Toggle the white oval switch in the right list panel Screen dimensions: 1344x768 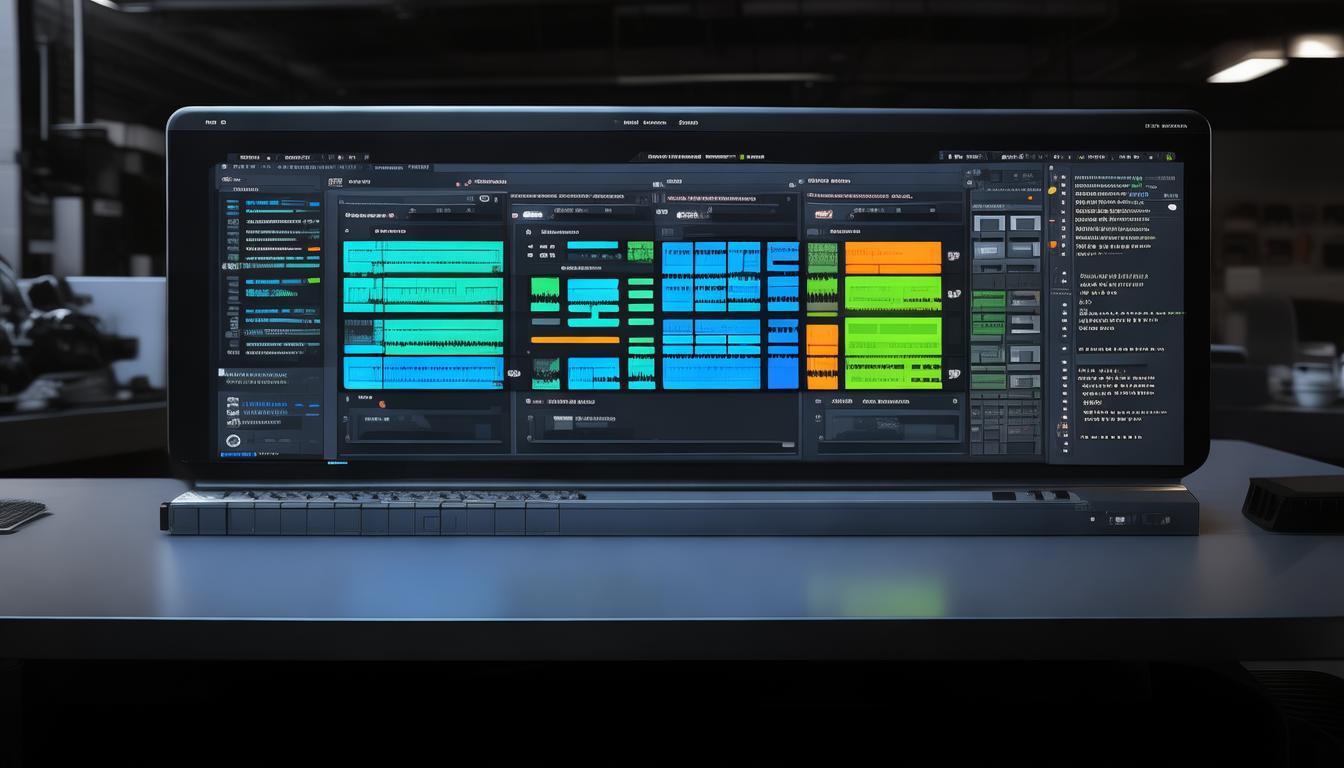click(1172, 207)
